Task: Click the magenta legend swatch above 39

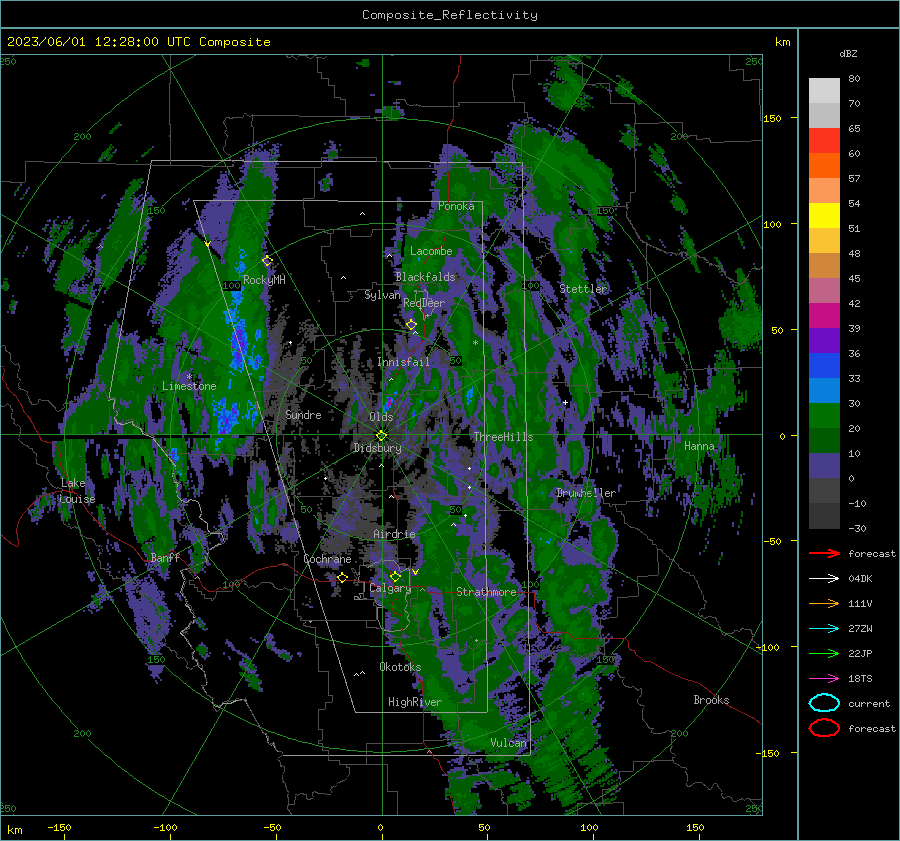Action: [824, 316]
